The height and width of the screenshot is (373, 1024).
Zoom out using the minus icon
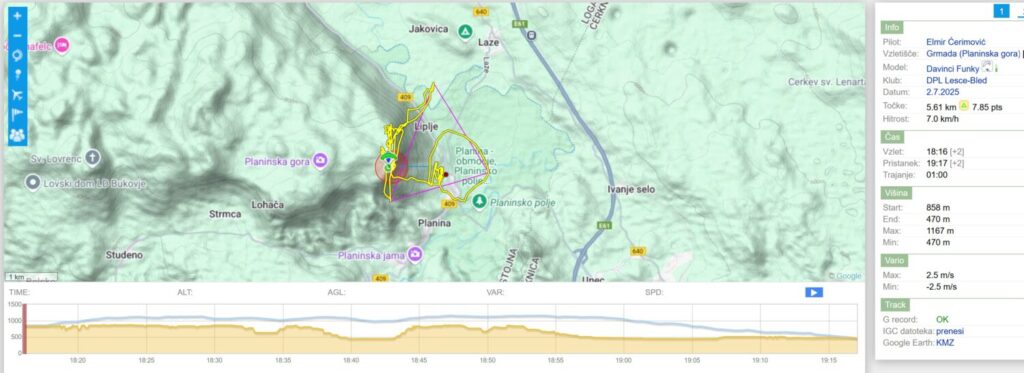point(17,35)
